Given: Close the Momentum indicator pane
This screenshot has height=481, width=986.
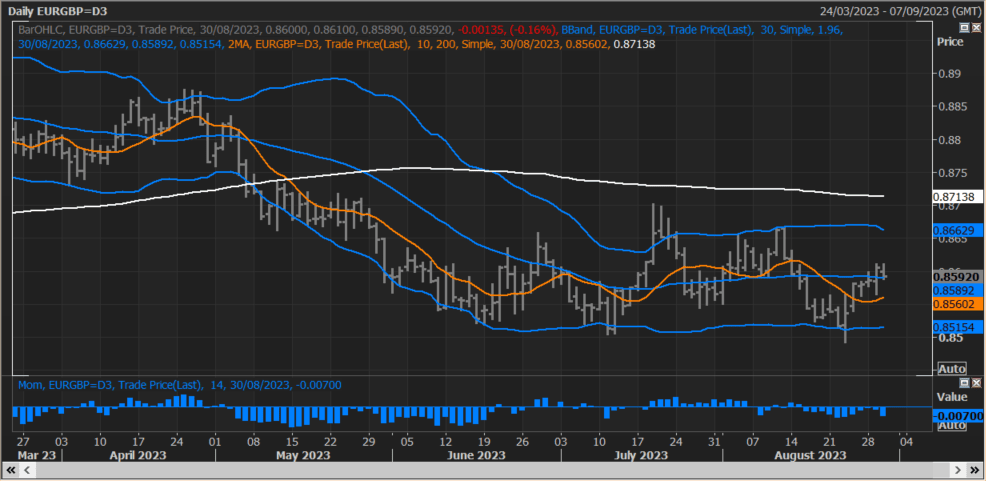Looking at the screenshot, I should pos(975,383).
